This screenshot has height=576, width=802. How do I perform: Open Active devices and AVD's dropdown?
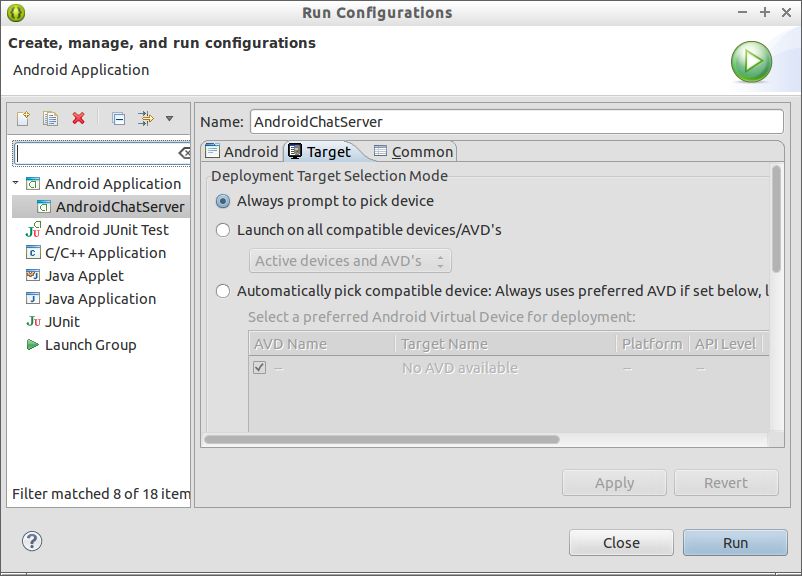(350, 261)
